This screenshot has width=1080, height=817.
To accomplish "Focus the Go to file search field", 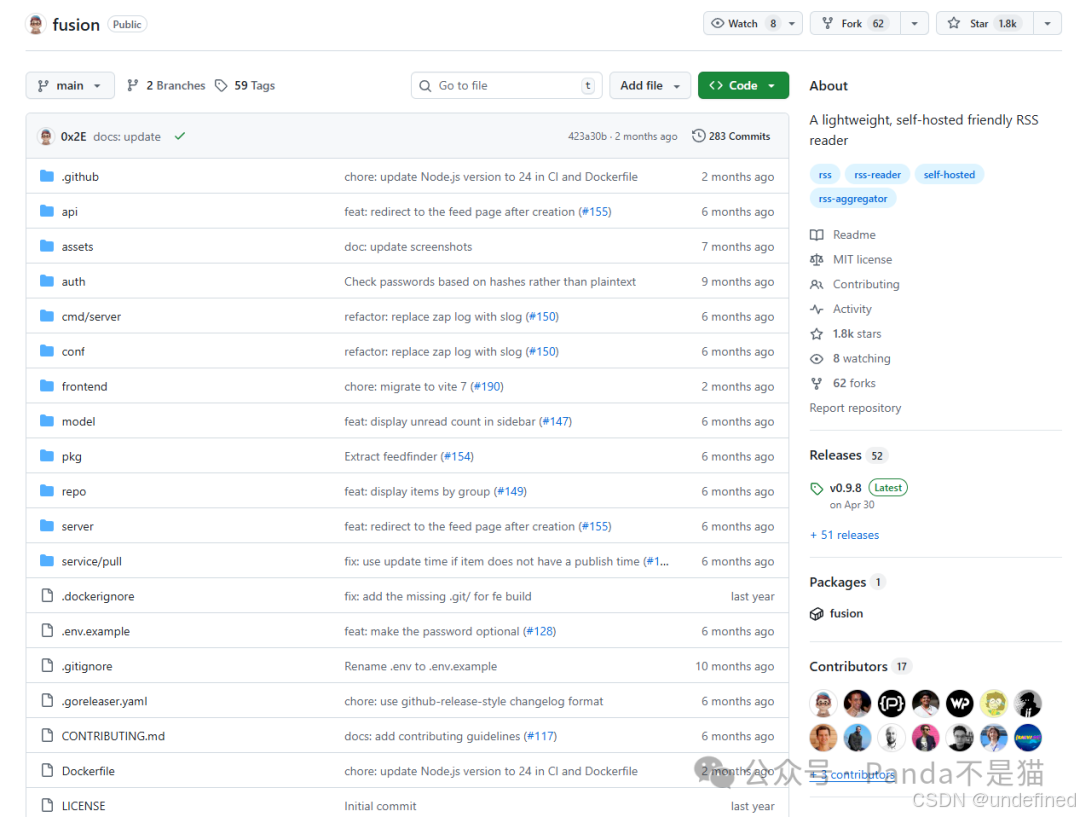I will point(506,85).
